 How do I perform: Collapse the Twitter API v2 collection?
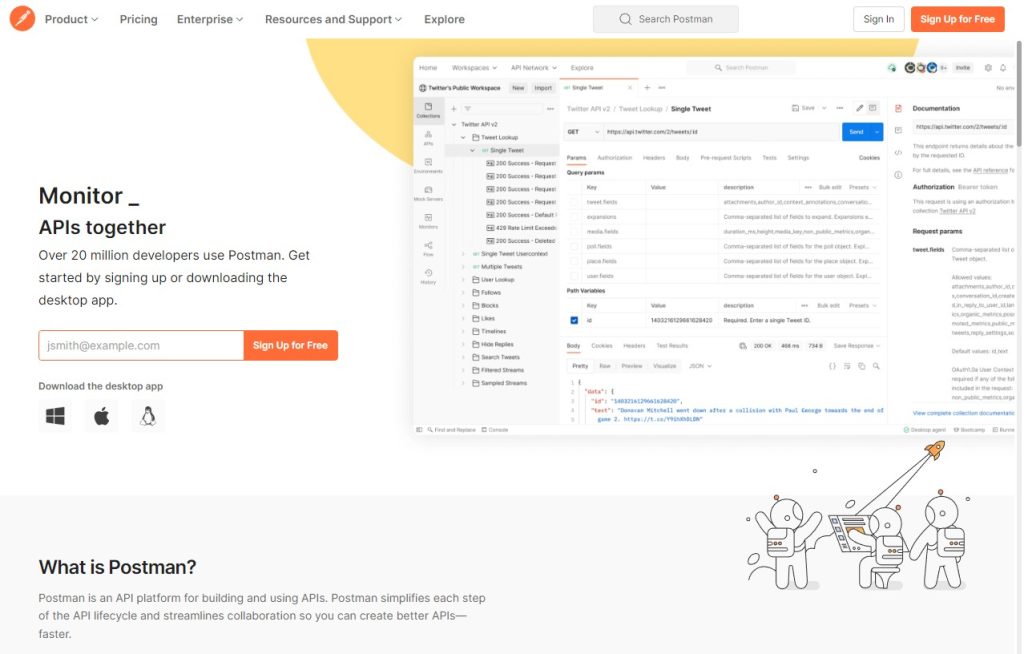click(454, 124)
